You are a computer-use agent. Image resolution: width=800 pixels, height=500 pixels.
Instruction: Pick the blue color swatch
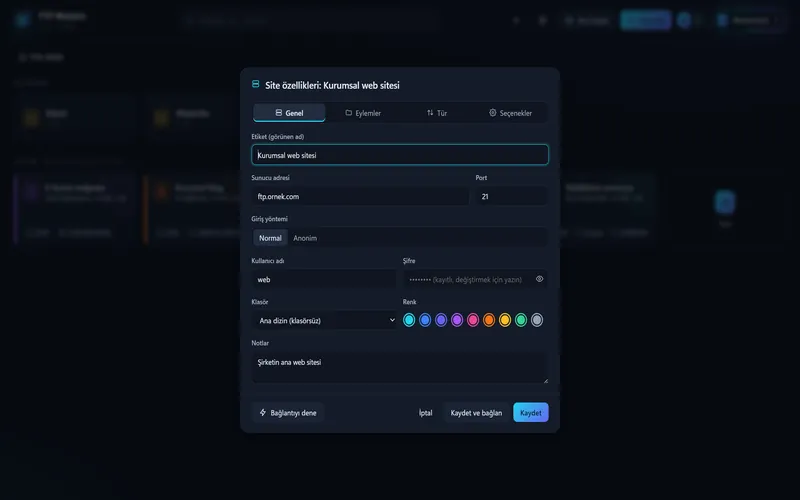point(424,320)
